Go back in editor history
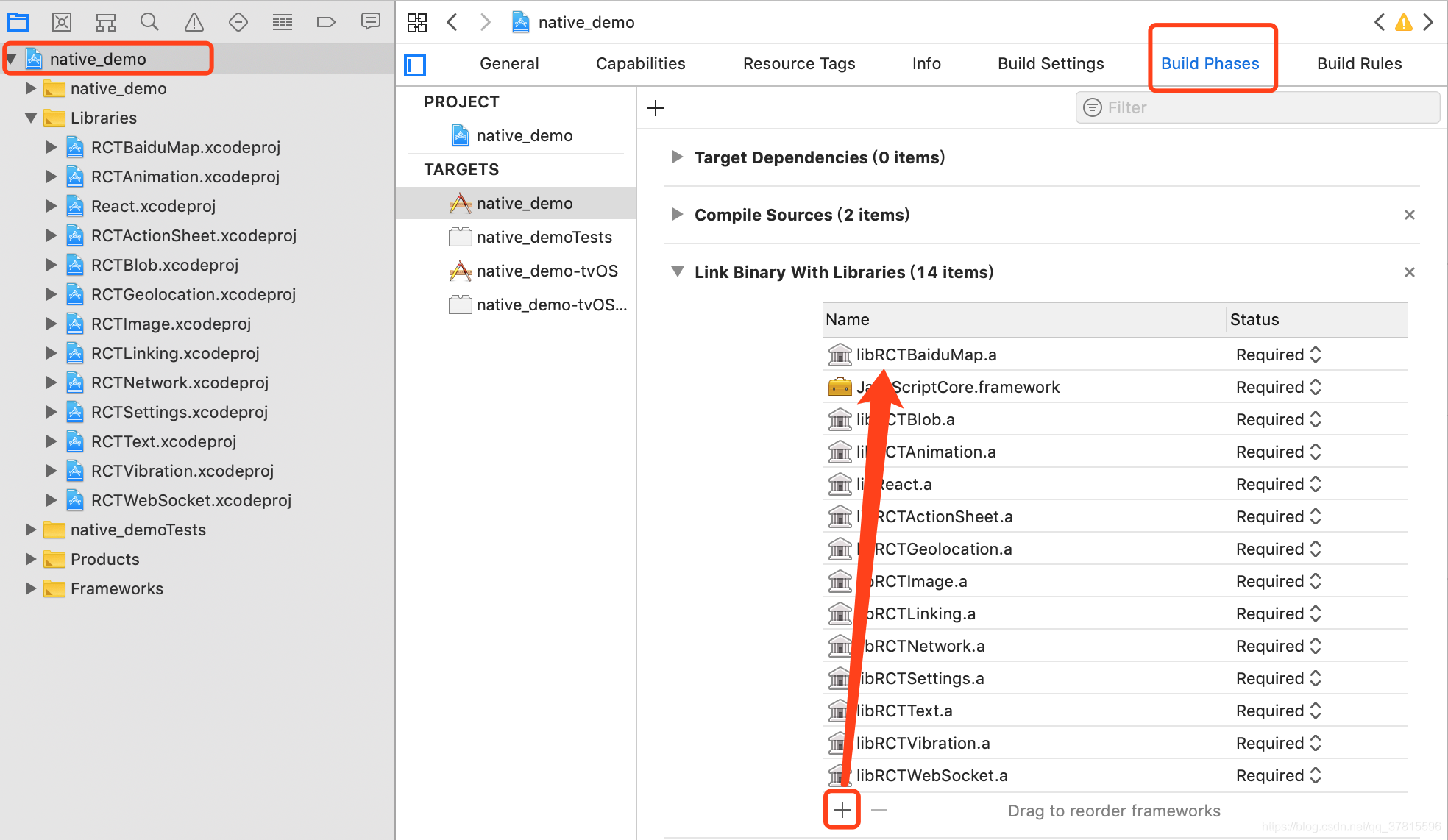The width and height of the screenshot is (1448, 840). click(x=452, y=23)
